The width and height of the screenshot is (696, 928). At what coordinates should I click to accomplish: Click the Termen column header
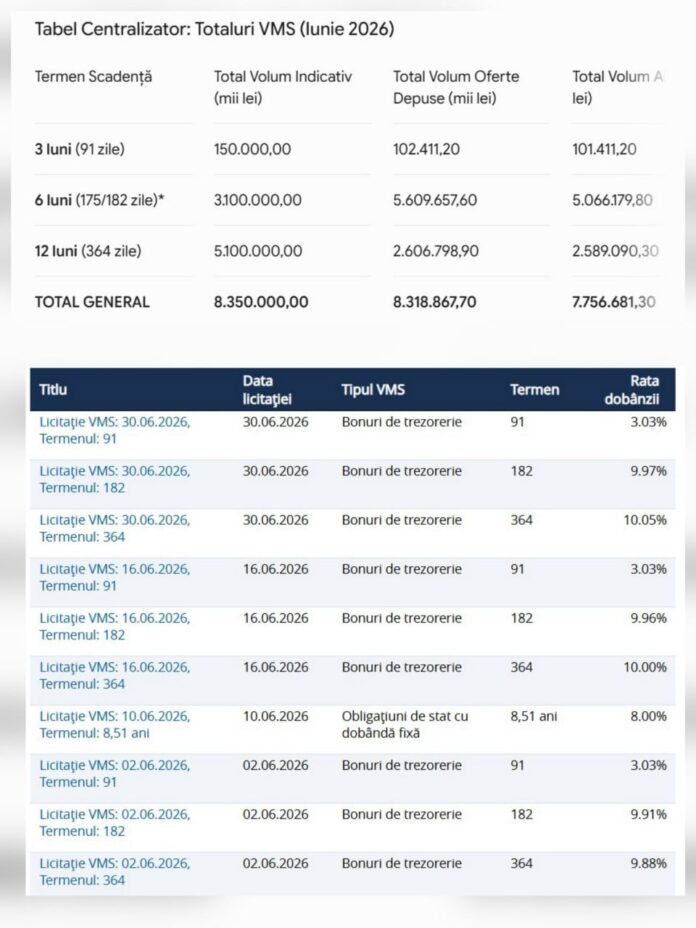coord(534,390)
